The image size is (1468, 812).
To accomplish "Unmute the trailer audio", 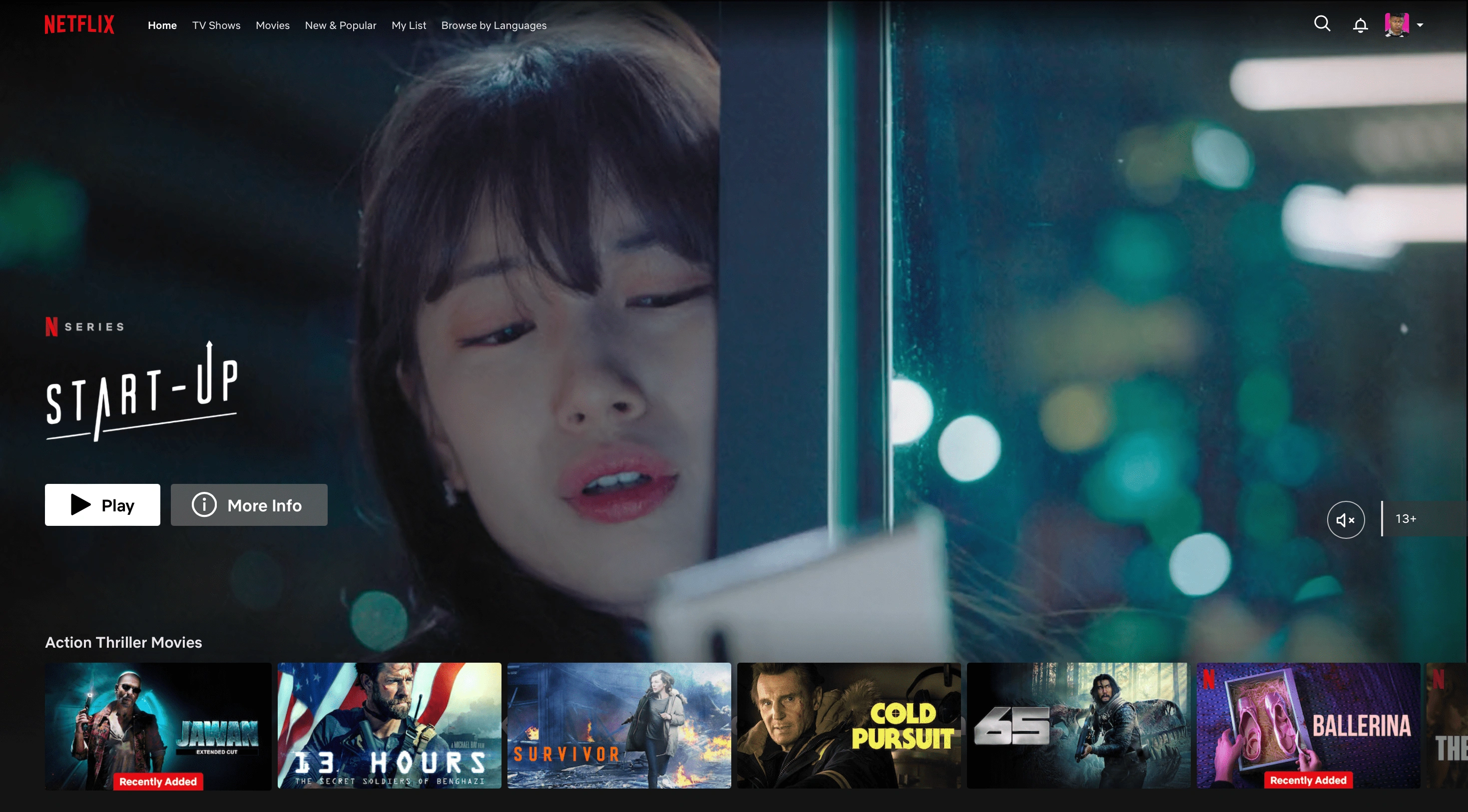I will point(1346,519).
